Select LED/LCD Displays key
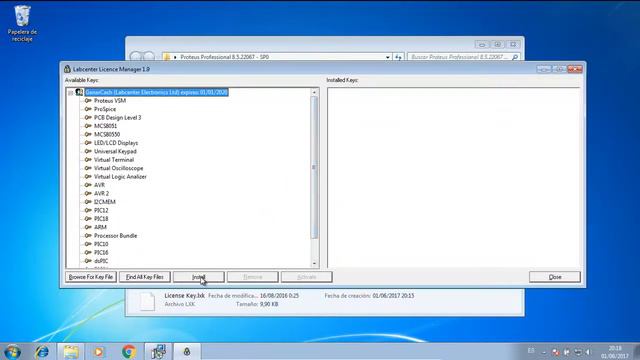This screenshot has height=360, width=640. (x=116, y=143)
